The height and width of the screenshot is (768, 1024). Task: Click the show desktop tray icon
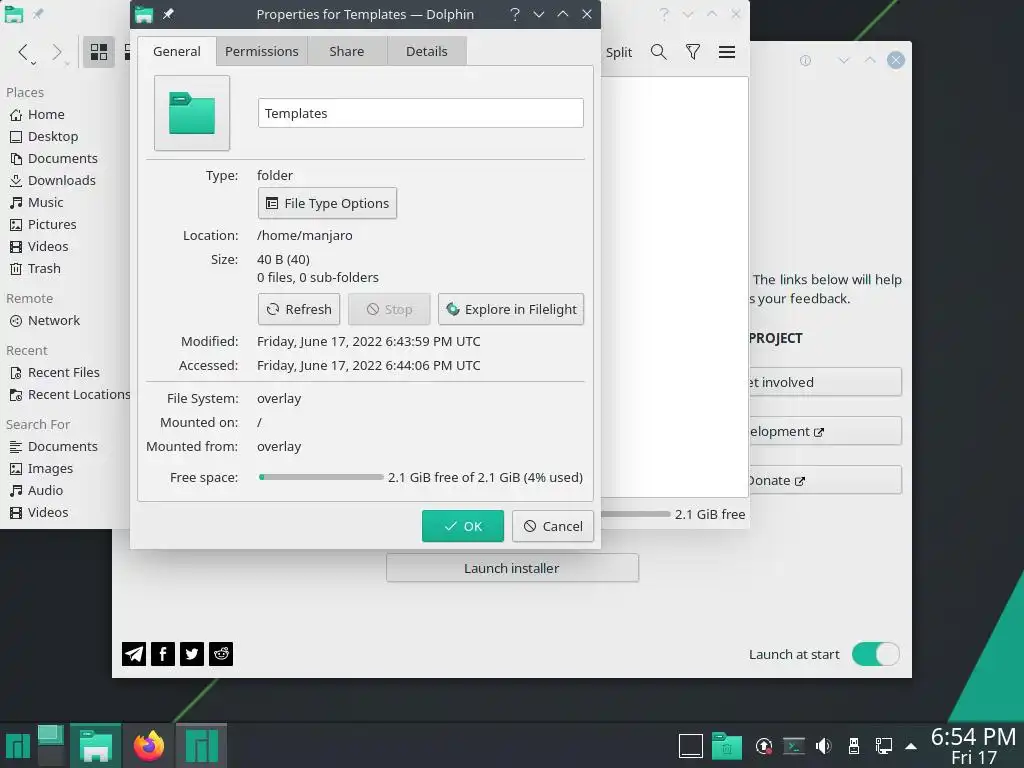pos(690,746)
